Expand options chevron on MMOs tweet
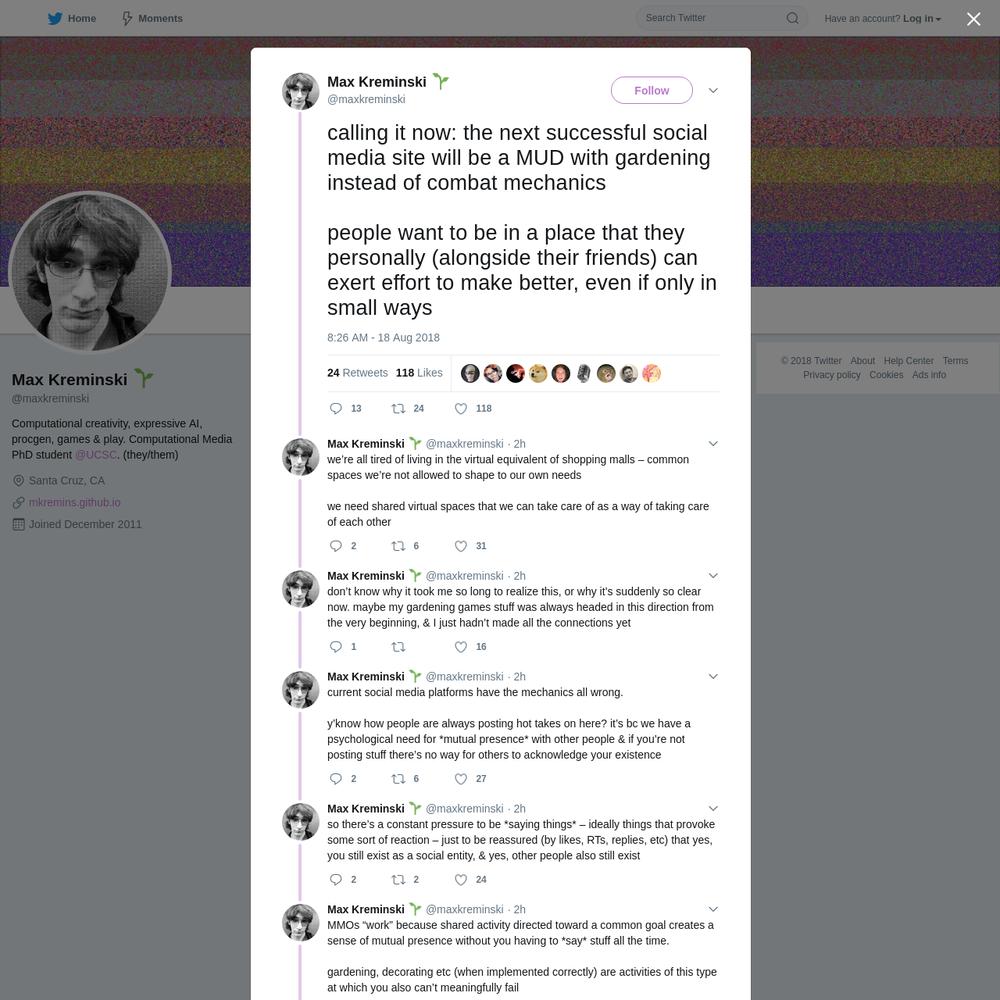This screenshot has height=1000, width=1000. click(713, 909)
